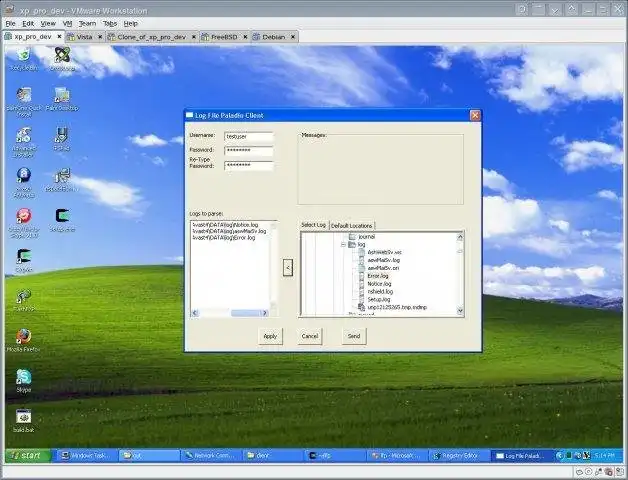Launch the Skype desktop shortcut
This screenshot has width=628, height=480.
click(23, 377)
